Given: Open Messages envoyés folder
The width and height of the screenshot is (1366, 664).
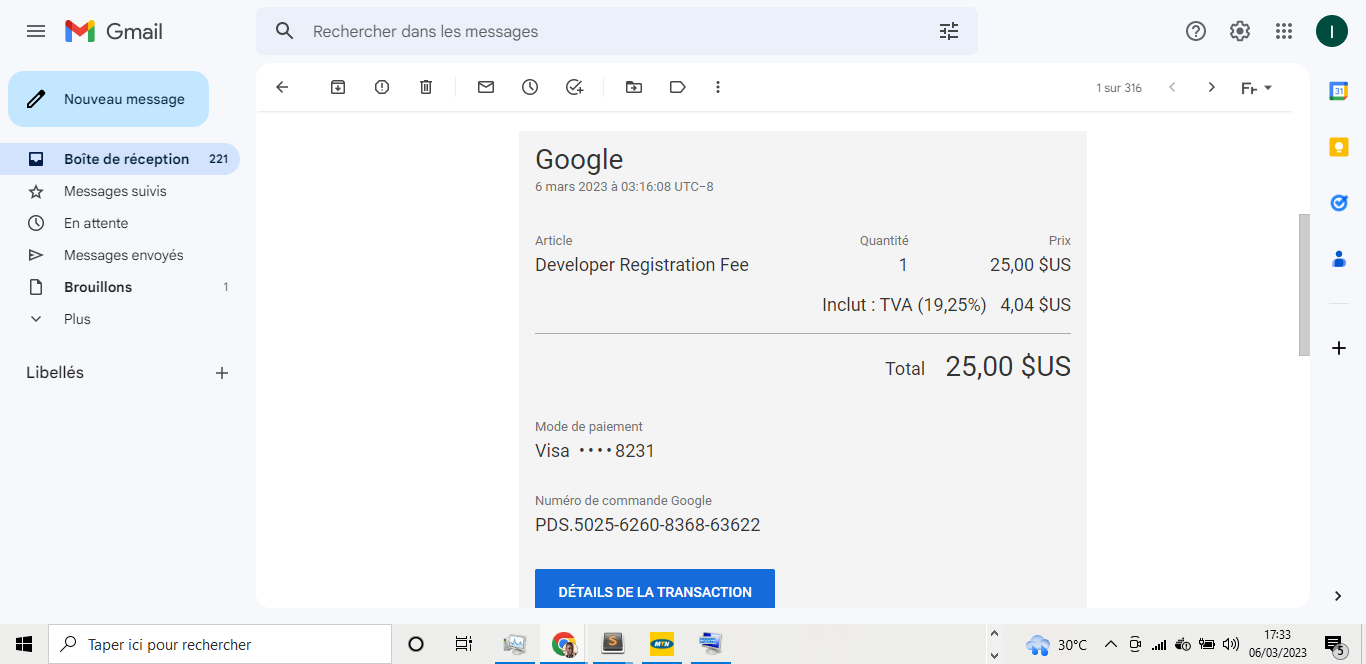Looking at the screenshot, I should click(120, 255).
